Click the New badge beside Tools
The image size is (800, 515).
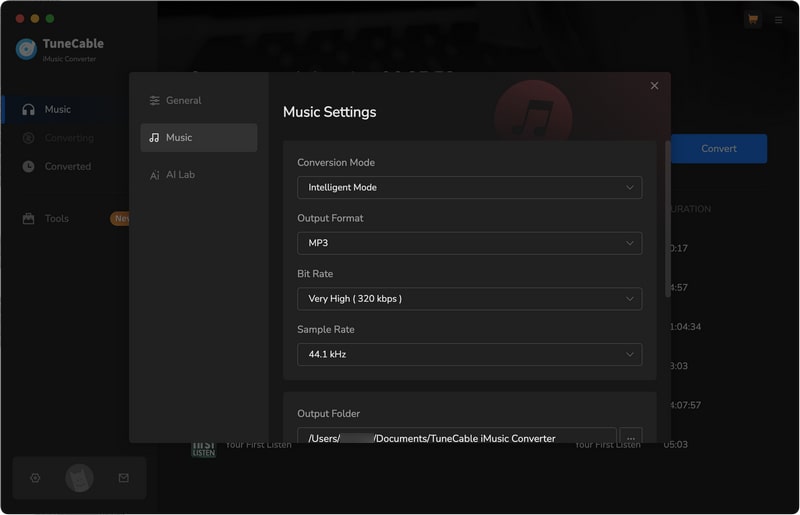[x=120, y=218]
